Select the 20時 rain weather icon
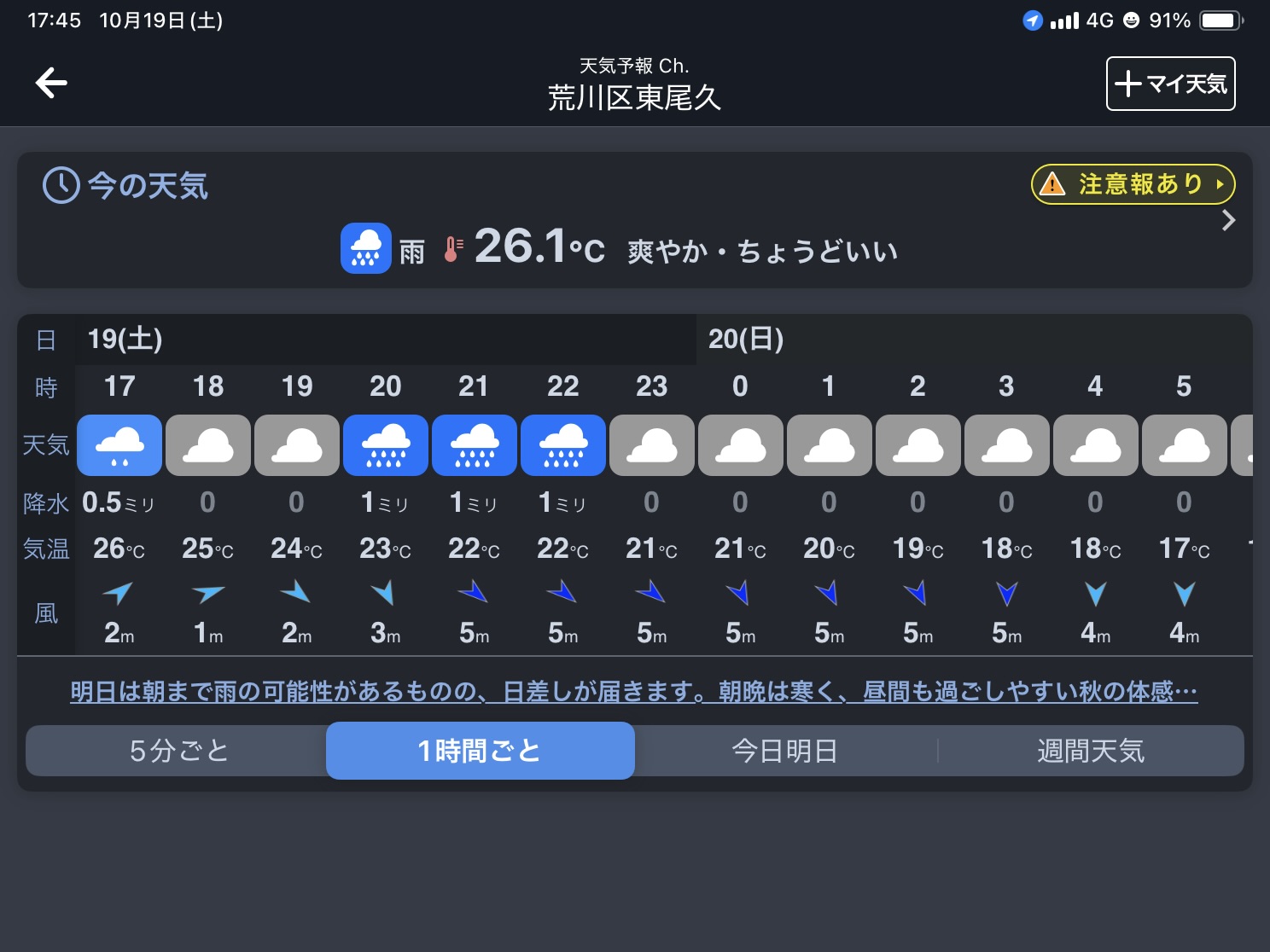This screenshot has height=952, width=1270. pyautogui.click(x=386, y=445)
